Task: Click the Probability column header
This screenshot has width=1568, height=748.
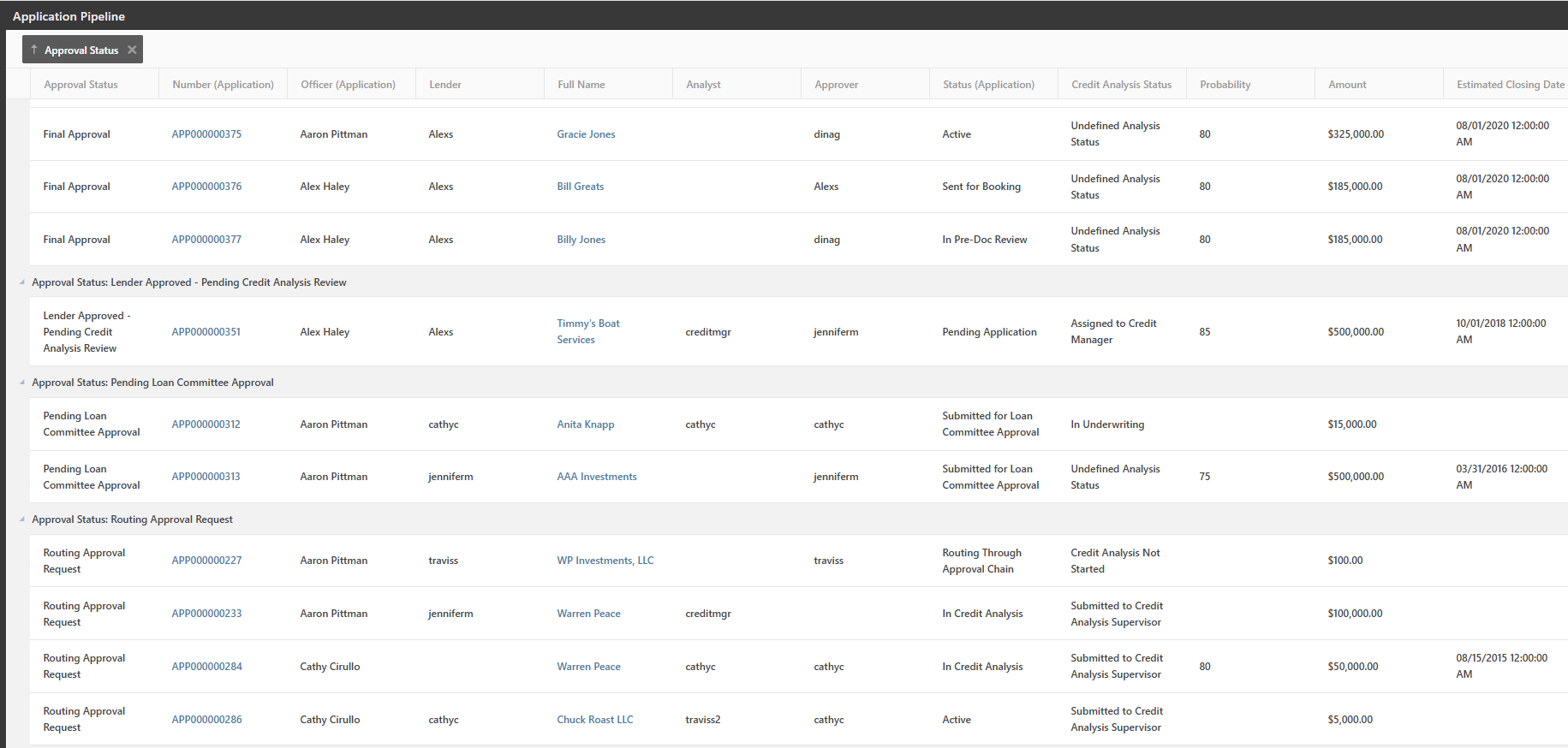Action: click(x=1225, y=85)
